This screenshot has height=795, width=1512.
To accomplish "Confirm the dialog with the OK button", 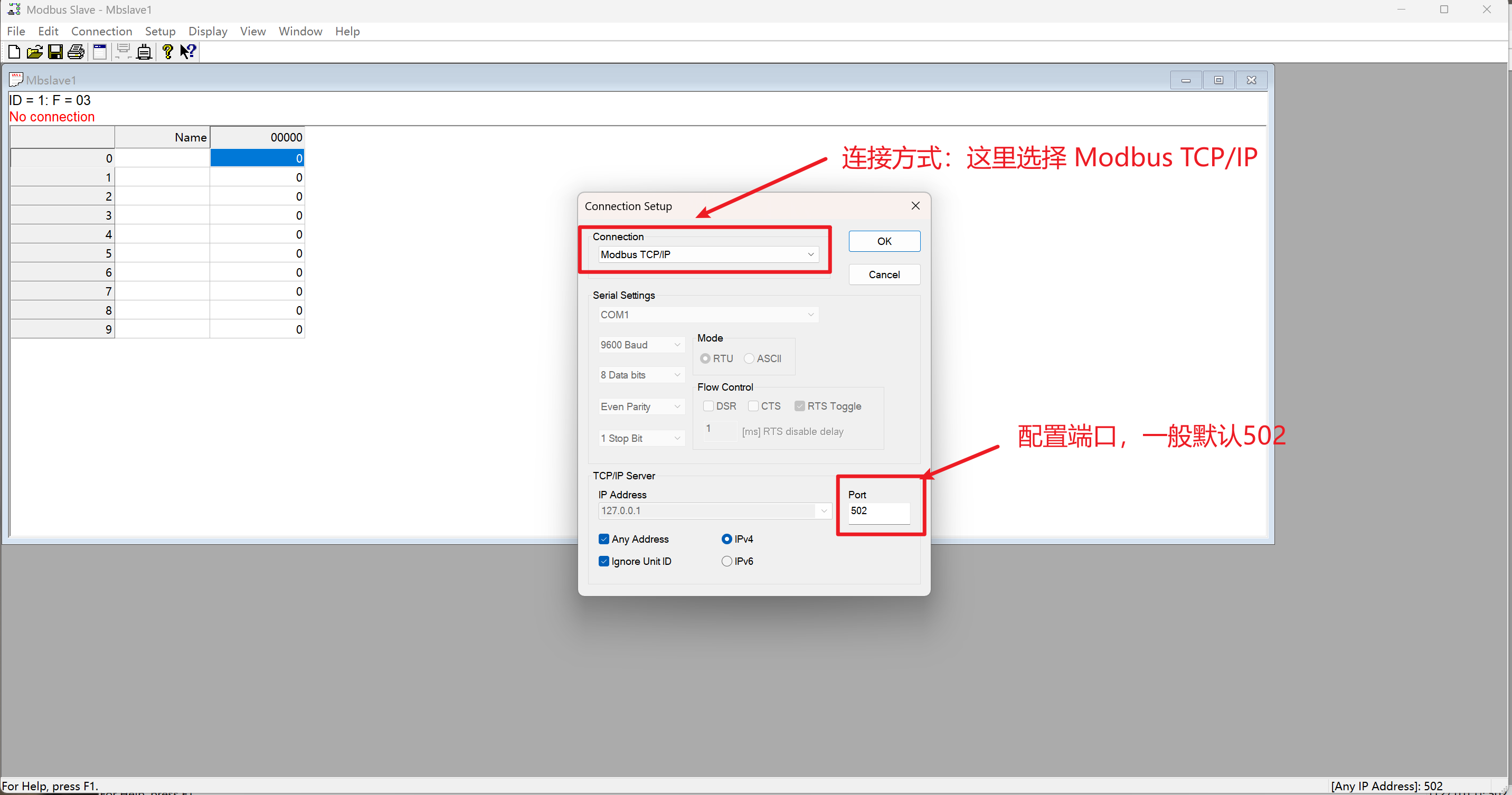I will pyautogui.click(x=884, y=241).
